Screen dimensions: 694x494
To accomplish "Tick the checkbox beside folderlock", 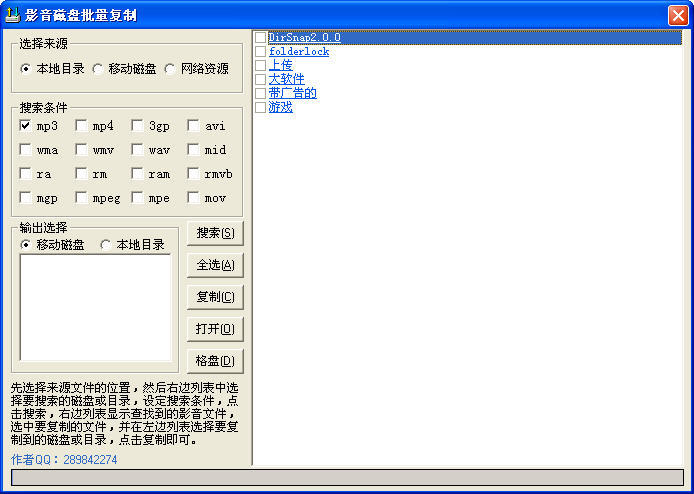I will tap(261, 52).
